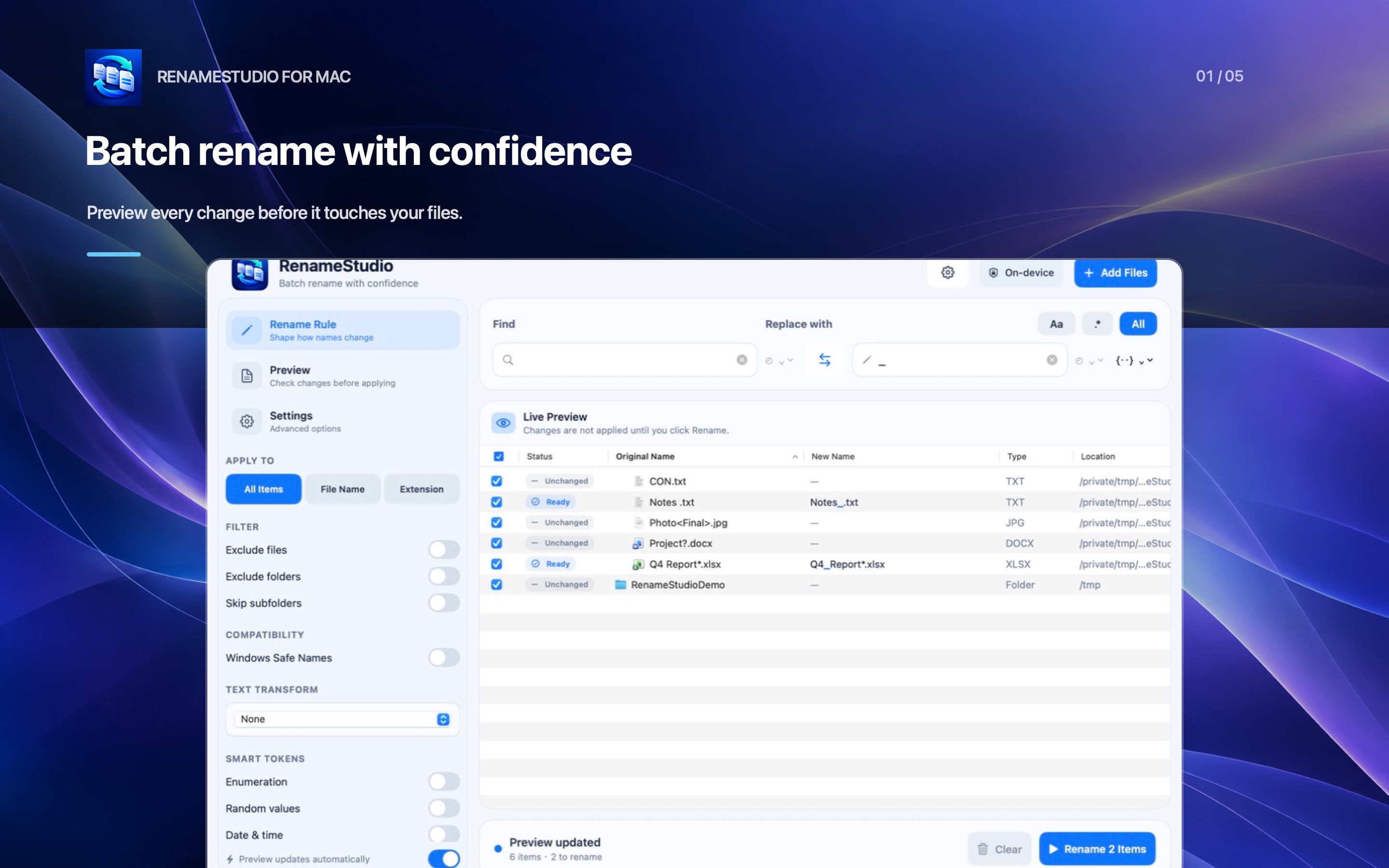Enable the Exclude files toggle

[x=444, y=549]
